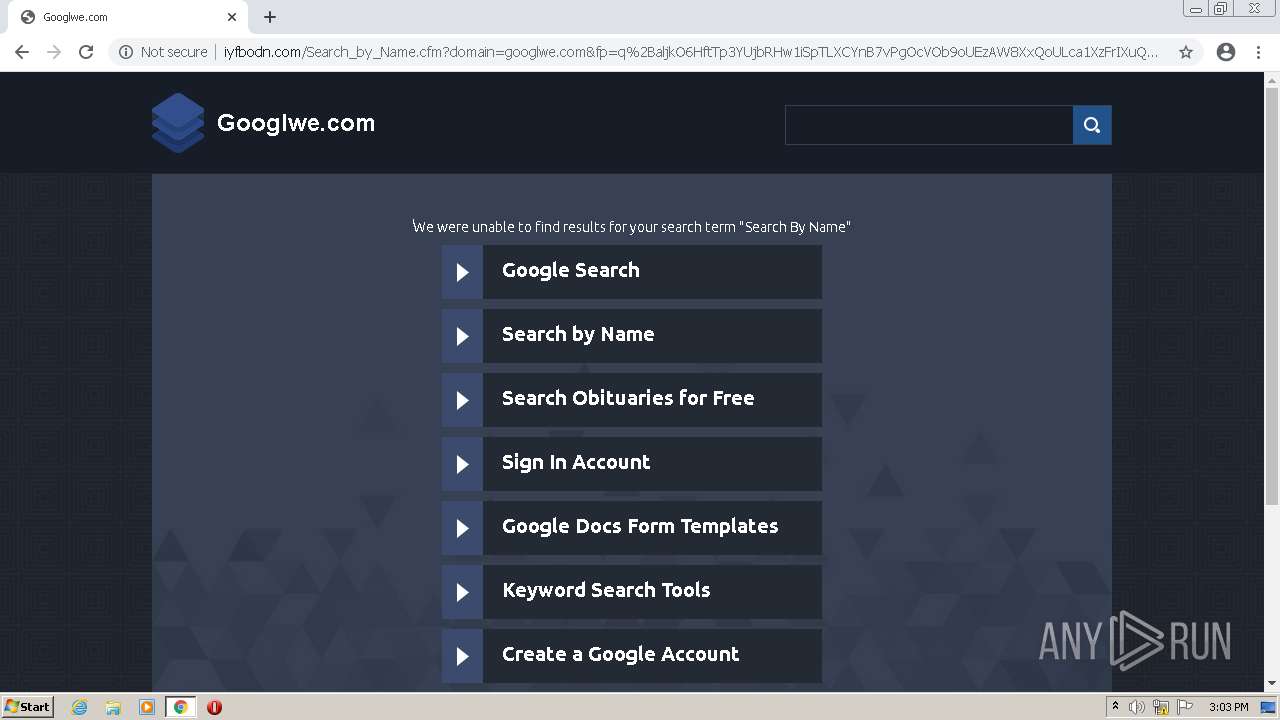Image resolution: width=1280 pixels, height=720 pixels.
Task: Click the arrow icon beside Search Obituaries for Free
Action: coord(462,400)
